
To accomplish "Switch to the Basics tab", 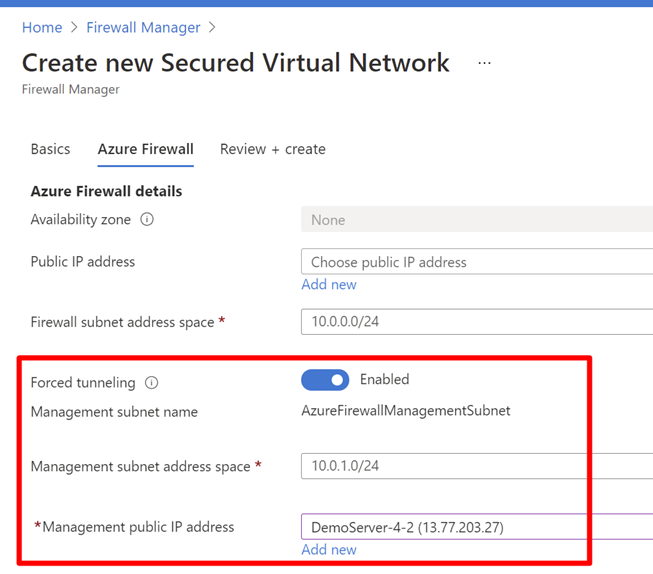I will coord(50,149).
